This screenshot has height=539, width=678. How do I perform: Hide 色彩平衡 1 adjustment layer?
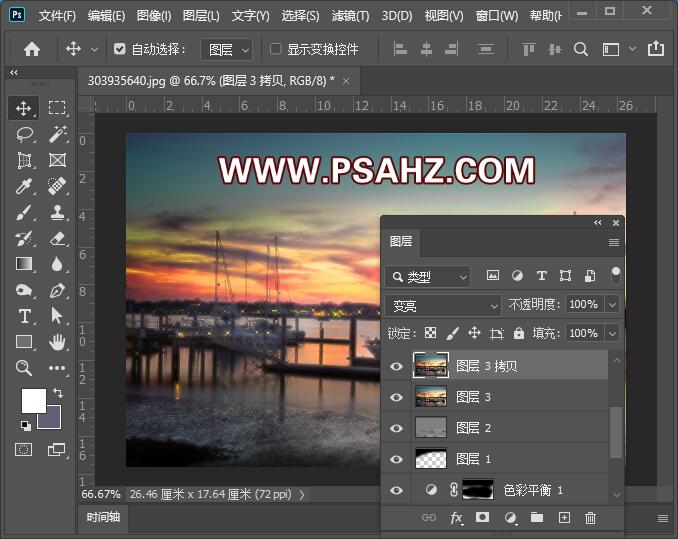397,490
